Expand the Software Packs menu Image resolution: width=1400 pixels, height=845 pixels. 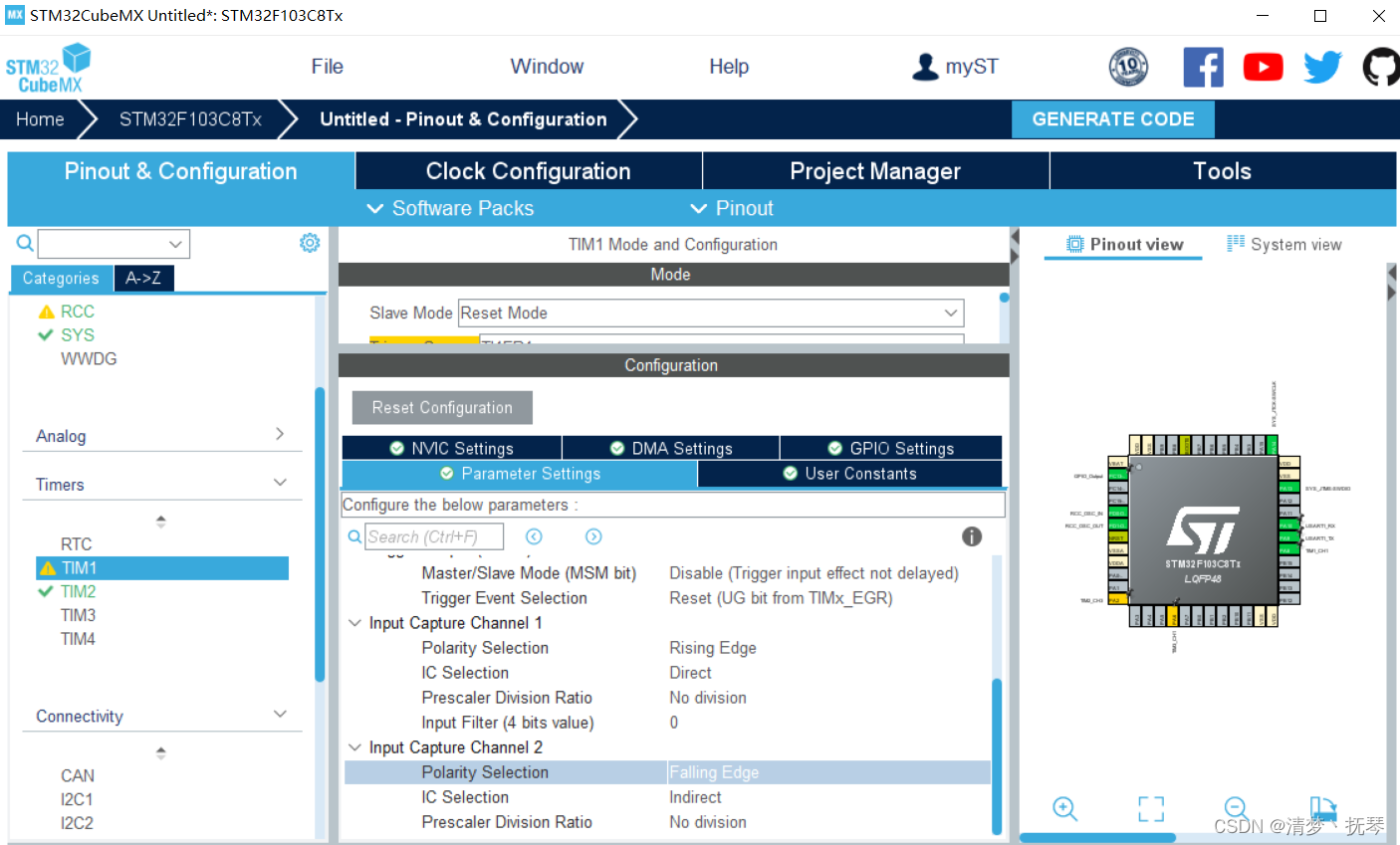coord(450,208)
